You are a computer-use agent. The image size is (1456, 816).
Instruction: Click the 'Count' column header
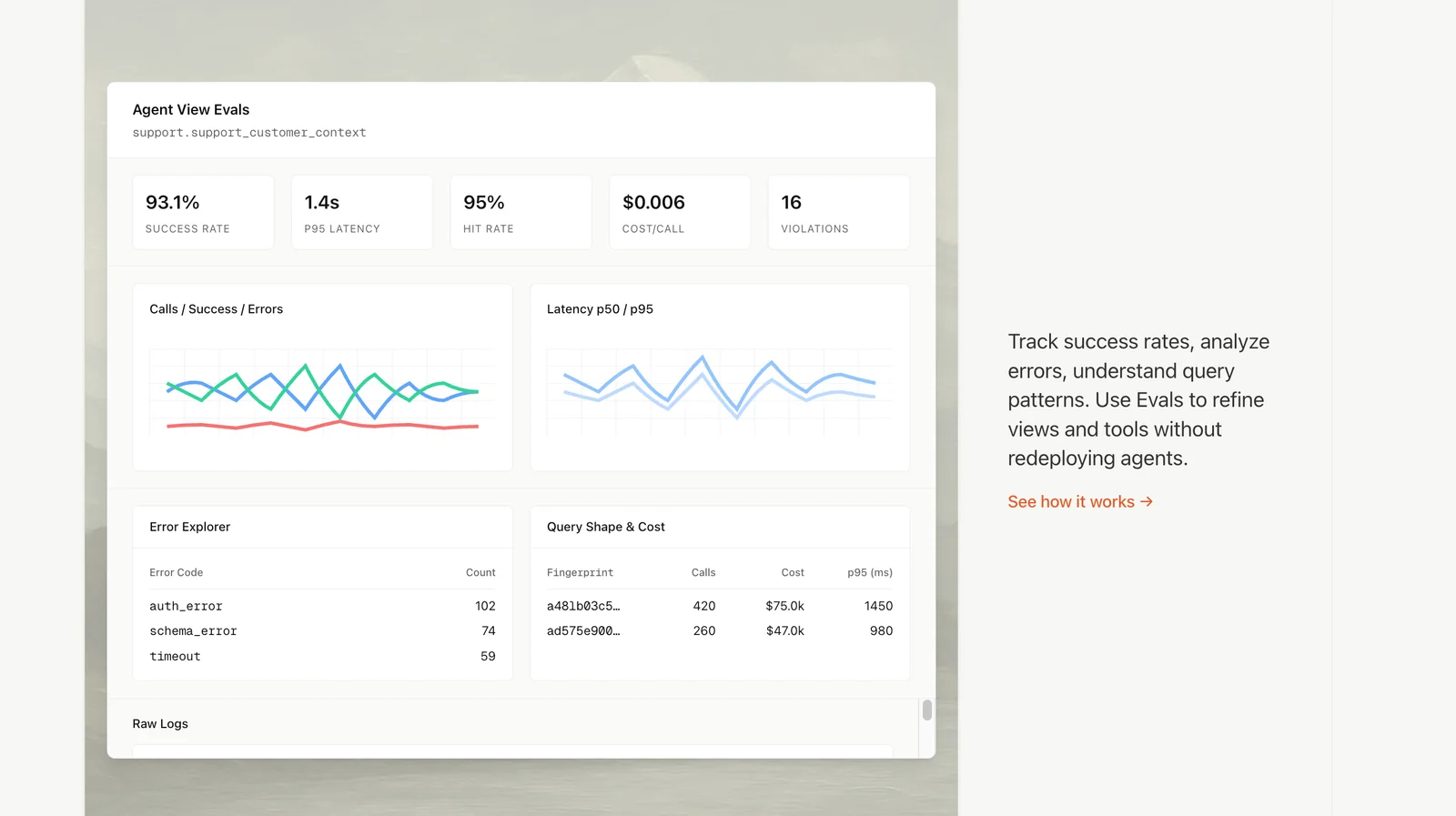[x=480, y=572]
